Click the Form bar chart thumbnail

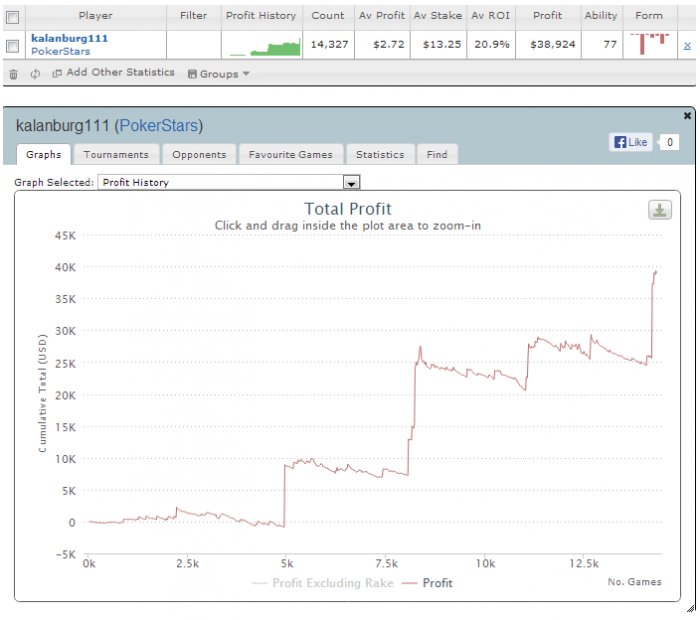point(650,44)
